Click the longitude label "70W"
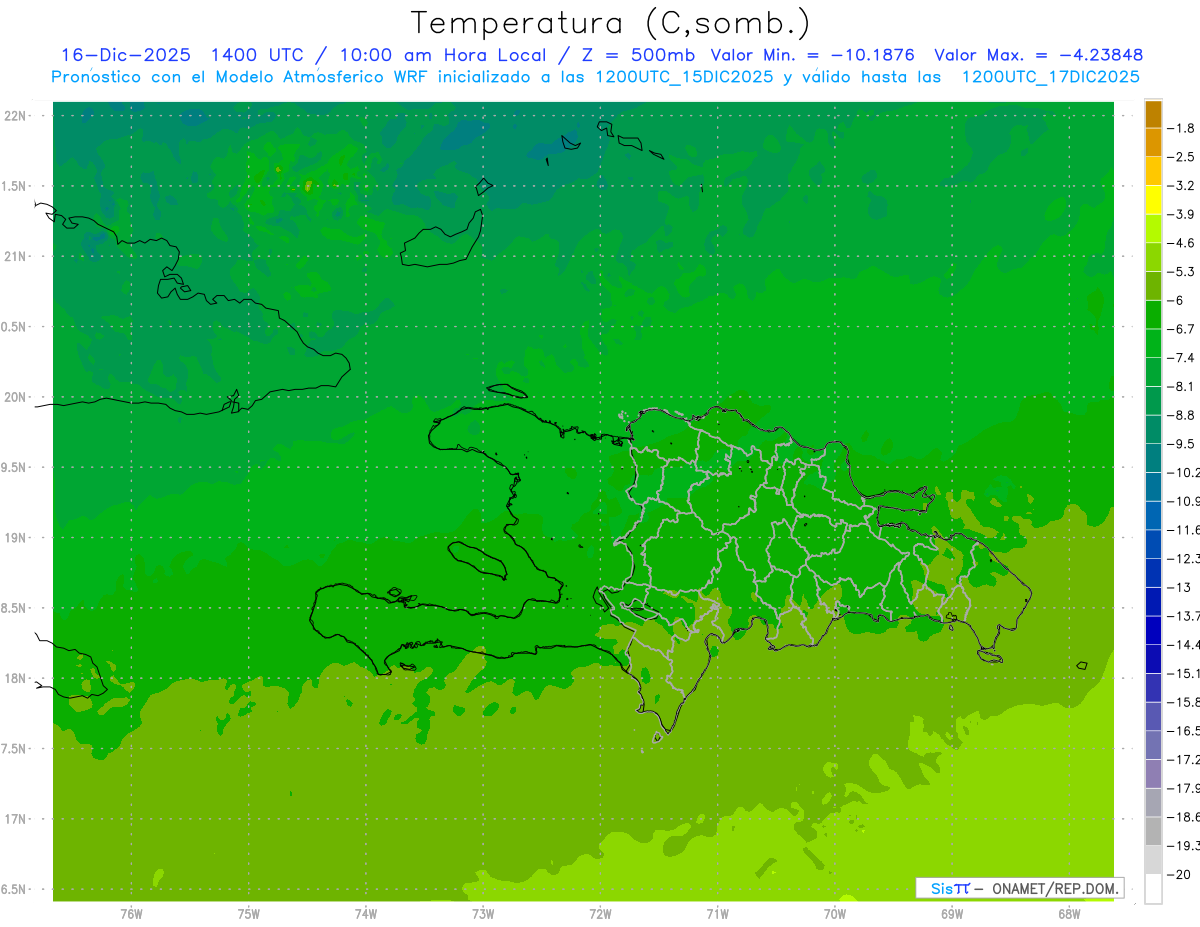This screenshot has width=1200, height=927. (x=835, y=914)
